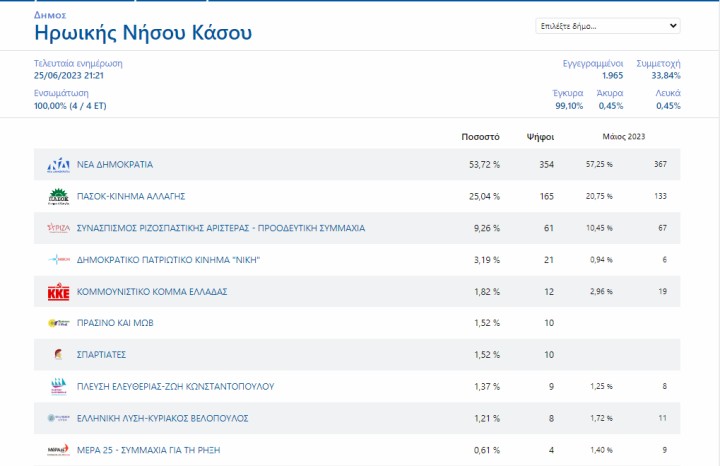Click the Ψήφοι column header
Viewport: 720px width, 466px height.
pos(540,136)
